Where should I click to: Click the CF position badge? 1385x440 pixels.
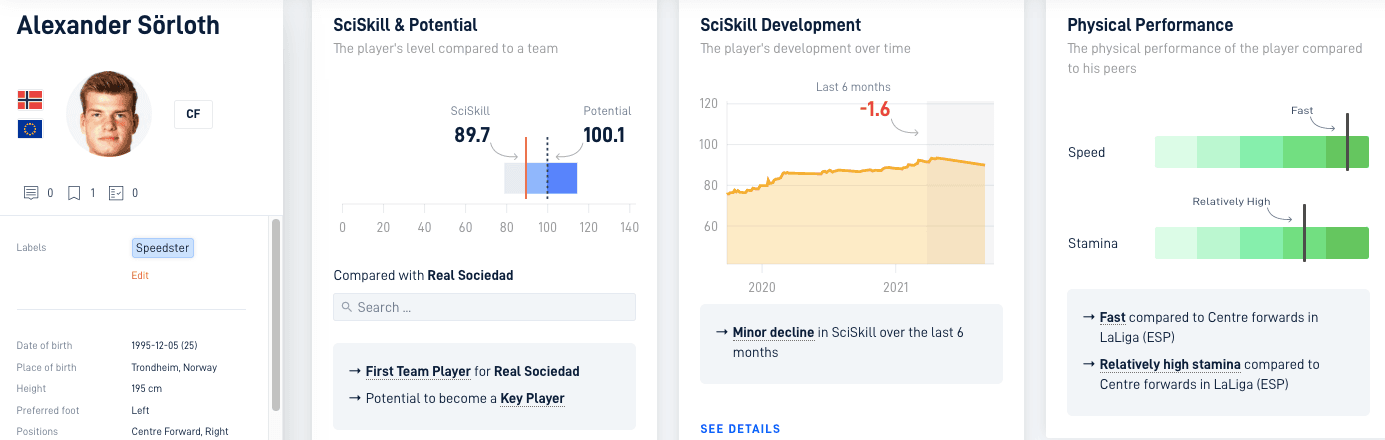[193, 114]
